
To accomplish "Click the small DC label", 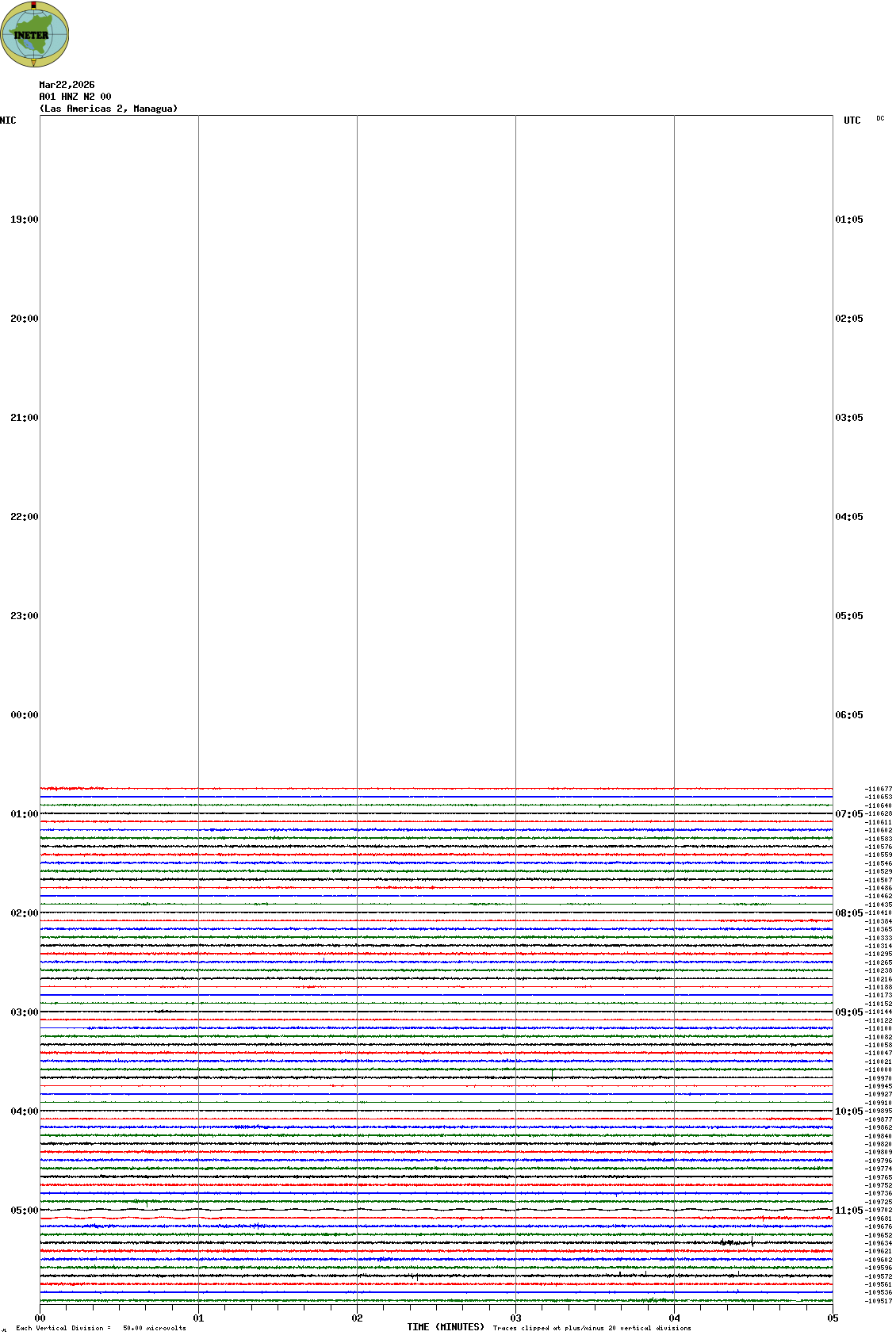I will tap(880, 118).
